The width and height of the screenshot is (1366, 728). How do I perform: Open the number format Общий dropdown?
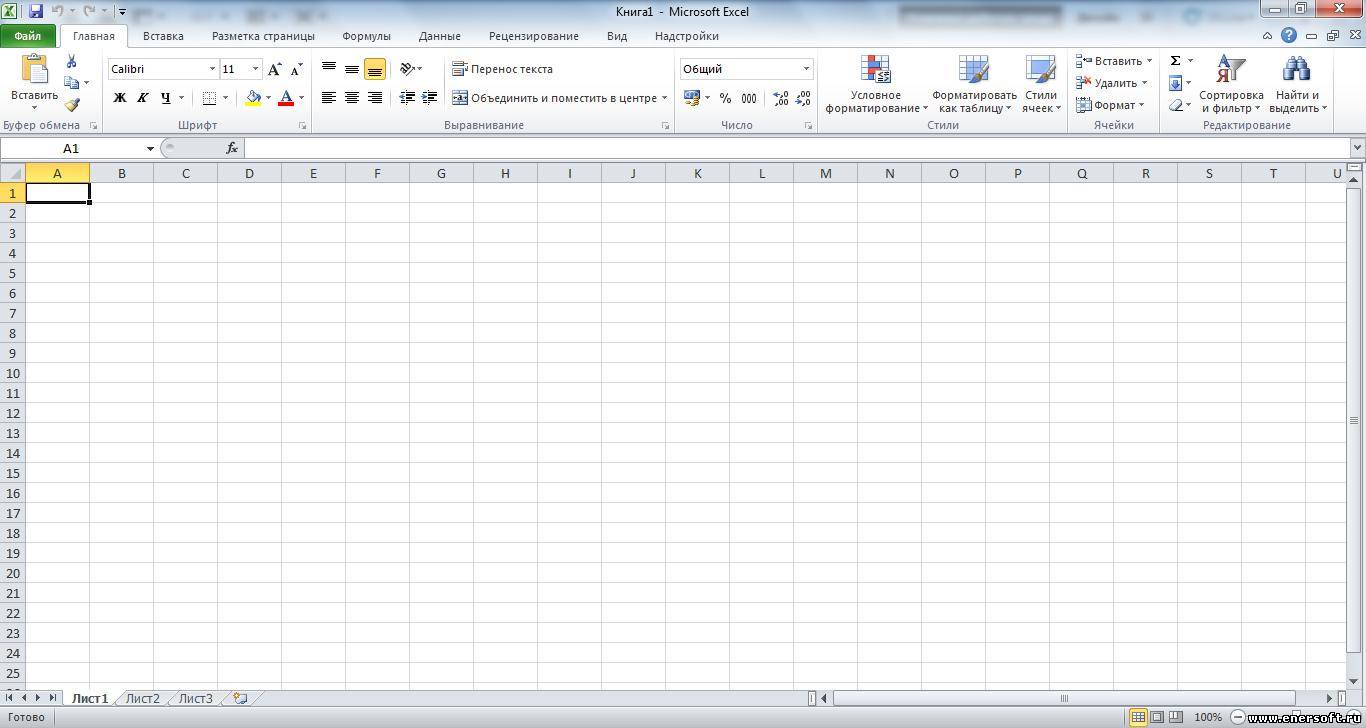pos(806,69)
